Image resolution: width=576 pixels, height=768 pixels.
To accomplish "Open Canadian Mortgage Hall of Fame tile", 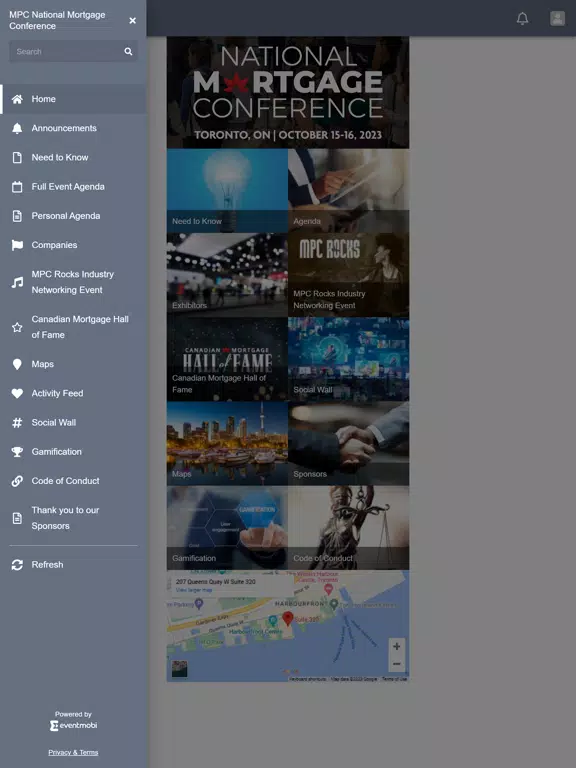I will 227,360.
